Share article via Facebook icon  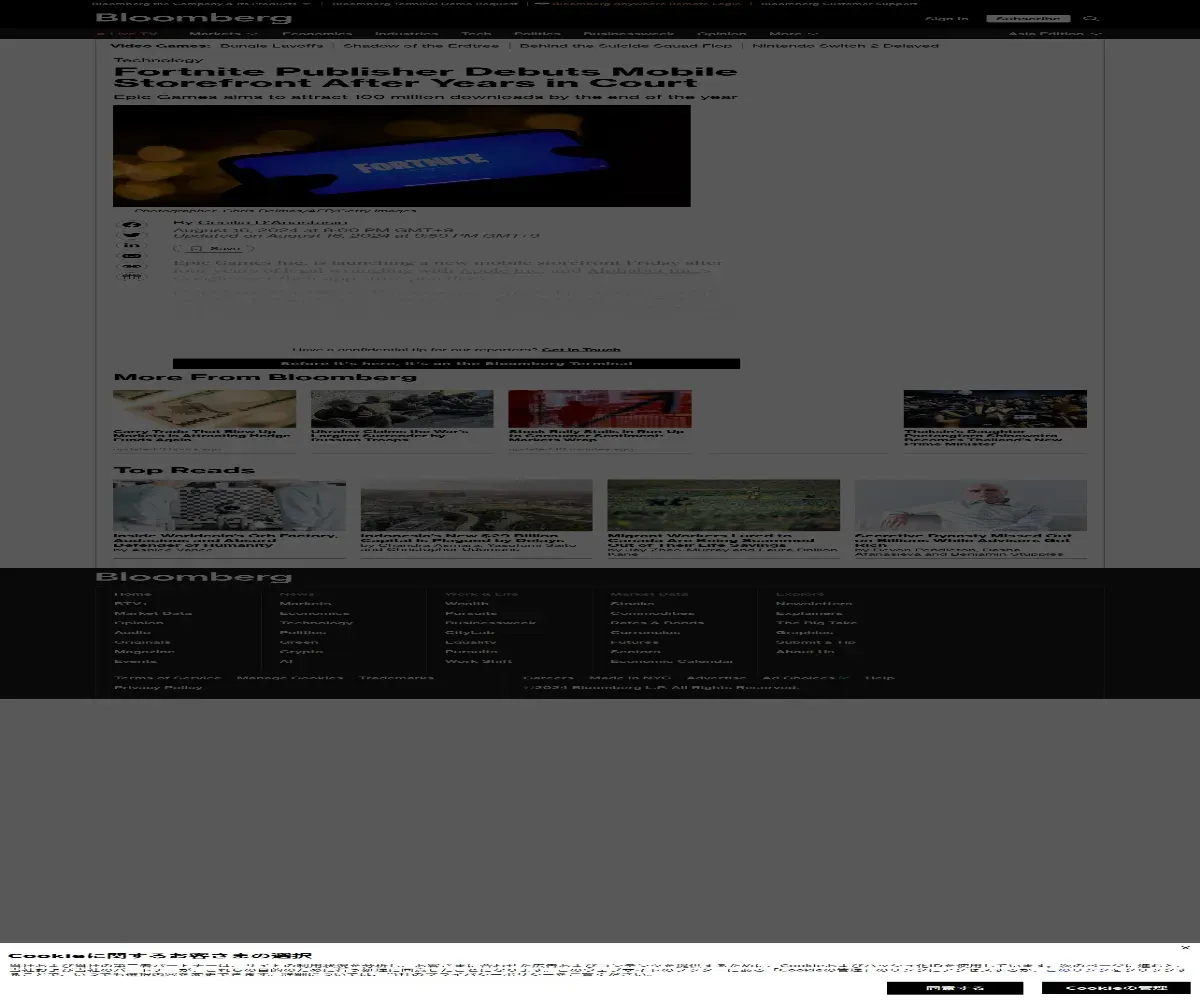pyautogui.click(x=132, y=225)
